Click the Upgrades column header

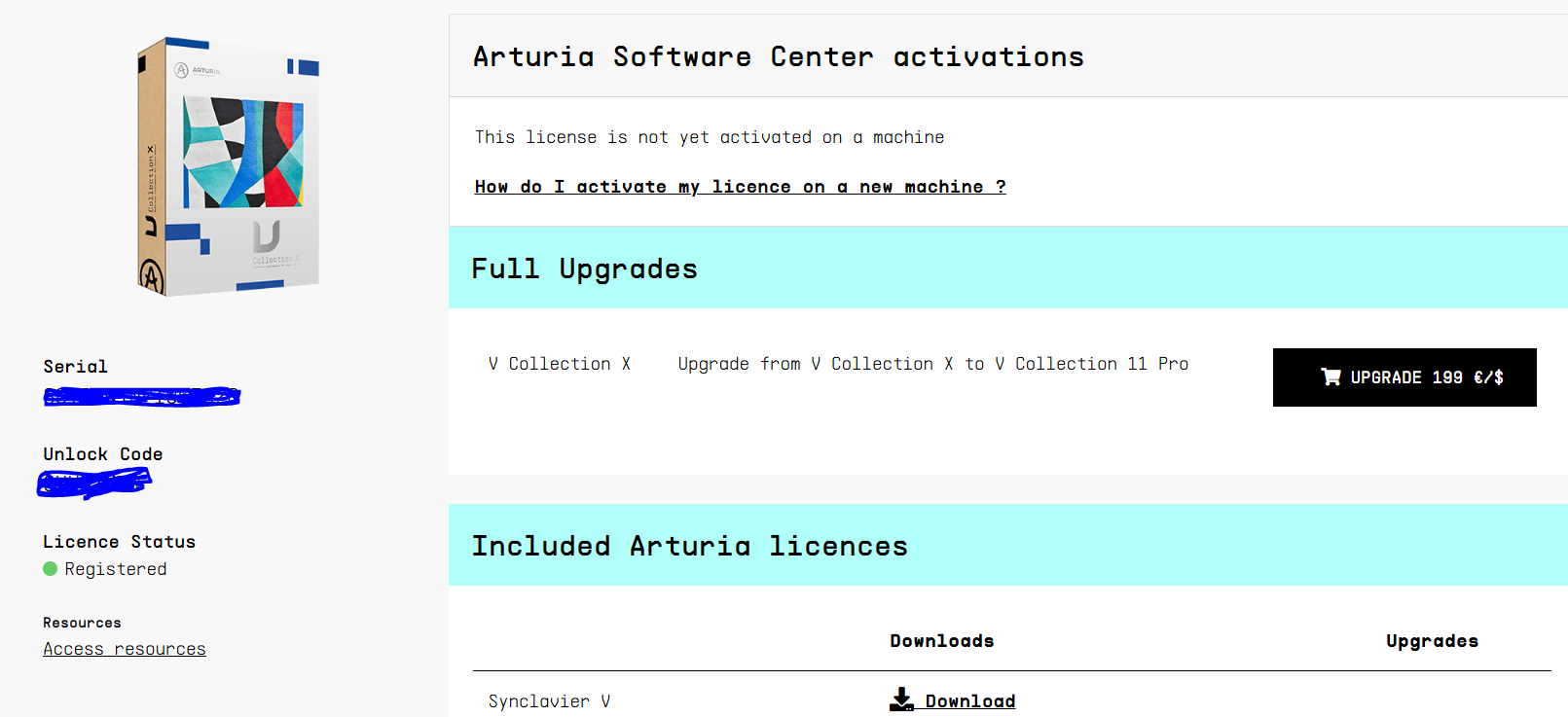click(x=1432, y=641)
